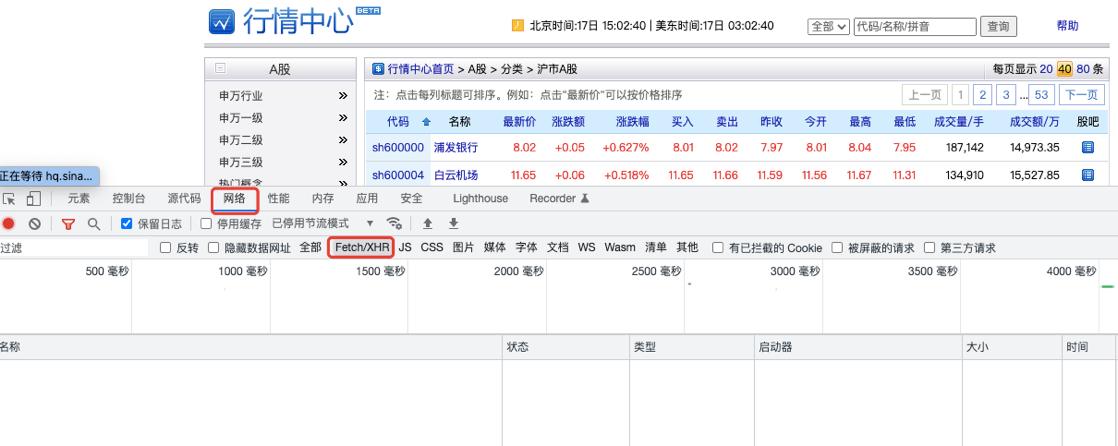1118x446 pixels.
Task: Open 股吧 icon for sh600004 row
Action: click(1087, 175)
